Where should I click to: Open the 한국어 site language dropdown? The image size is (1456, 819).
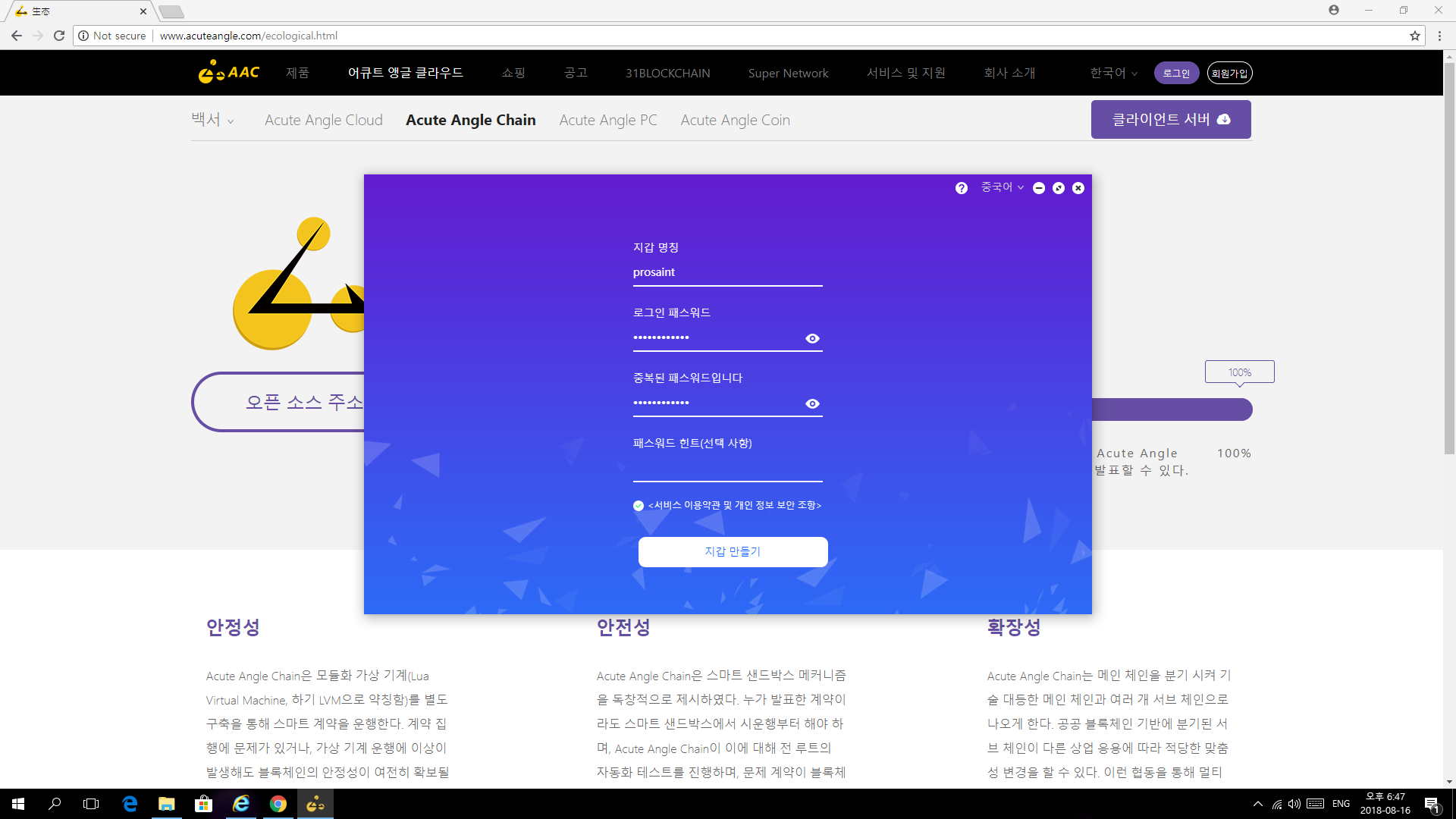tap(1112, 72)
